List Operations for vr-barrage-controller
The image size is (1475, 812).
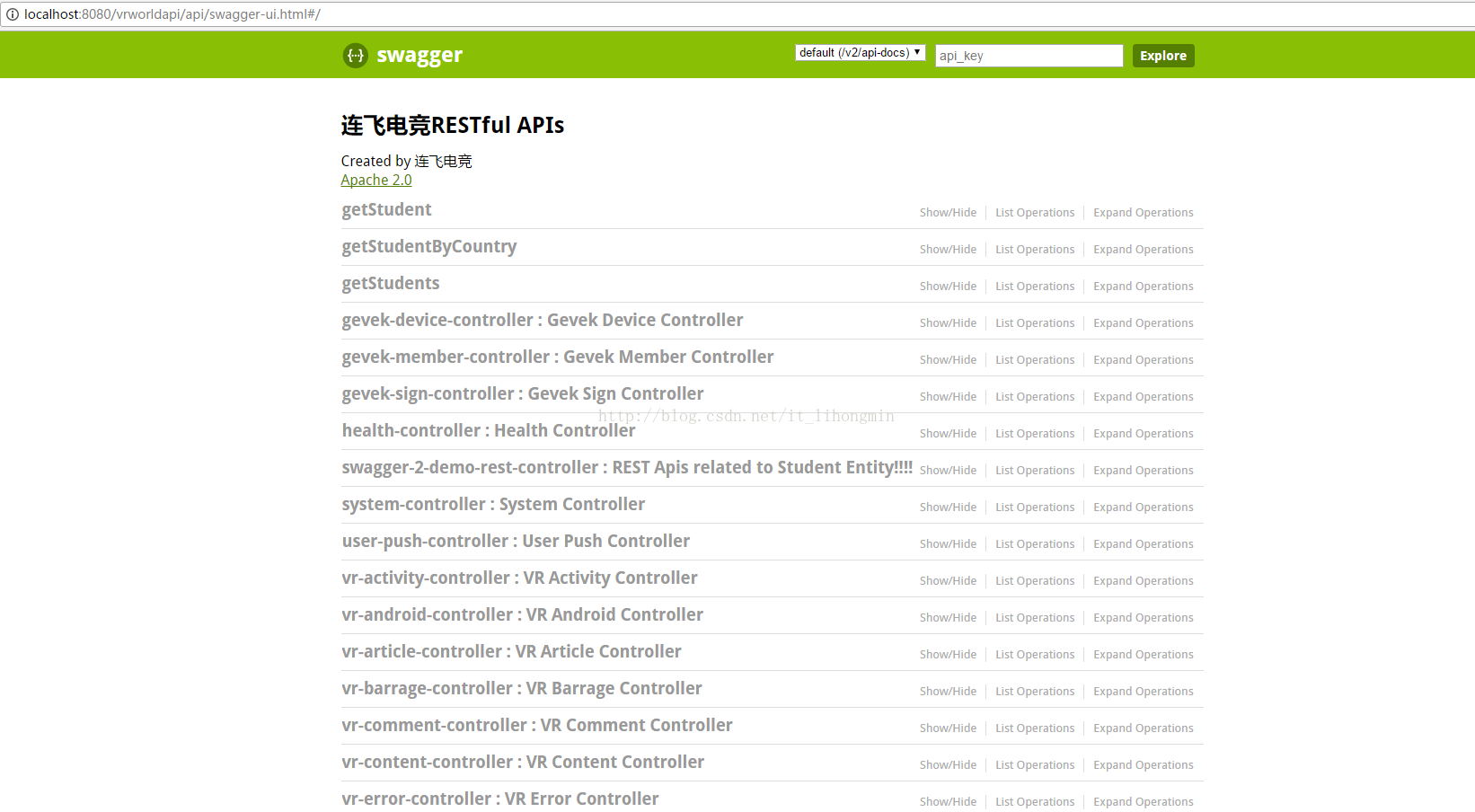tap(1035, 692)
